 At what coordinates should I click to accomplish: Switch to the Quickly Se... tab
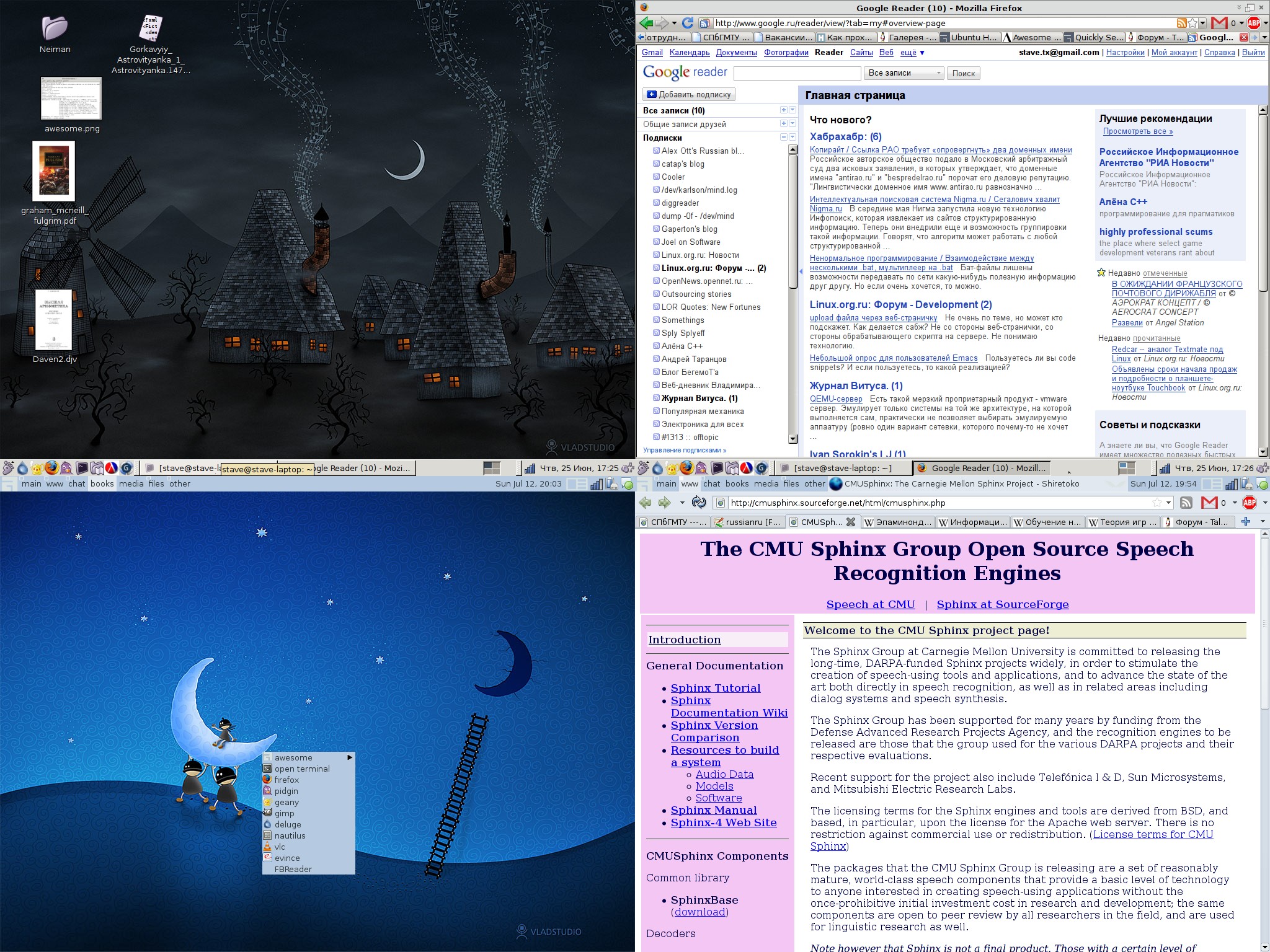(x=1094, y=37)
